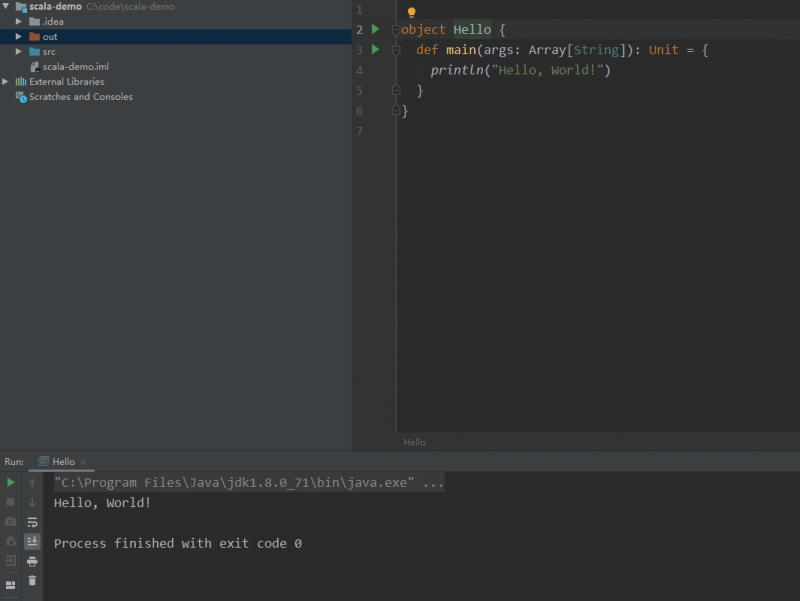Viewport: 800px width, 601px height.
Task: Toggle Scroll to End in console
Action: [x=32, y=541]
